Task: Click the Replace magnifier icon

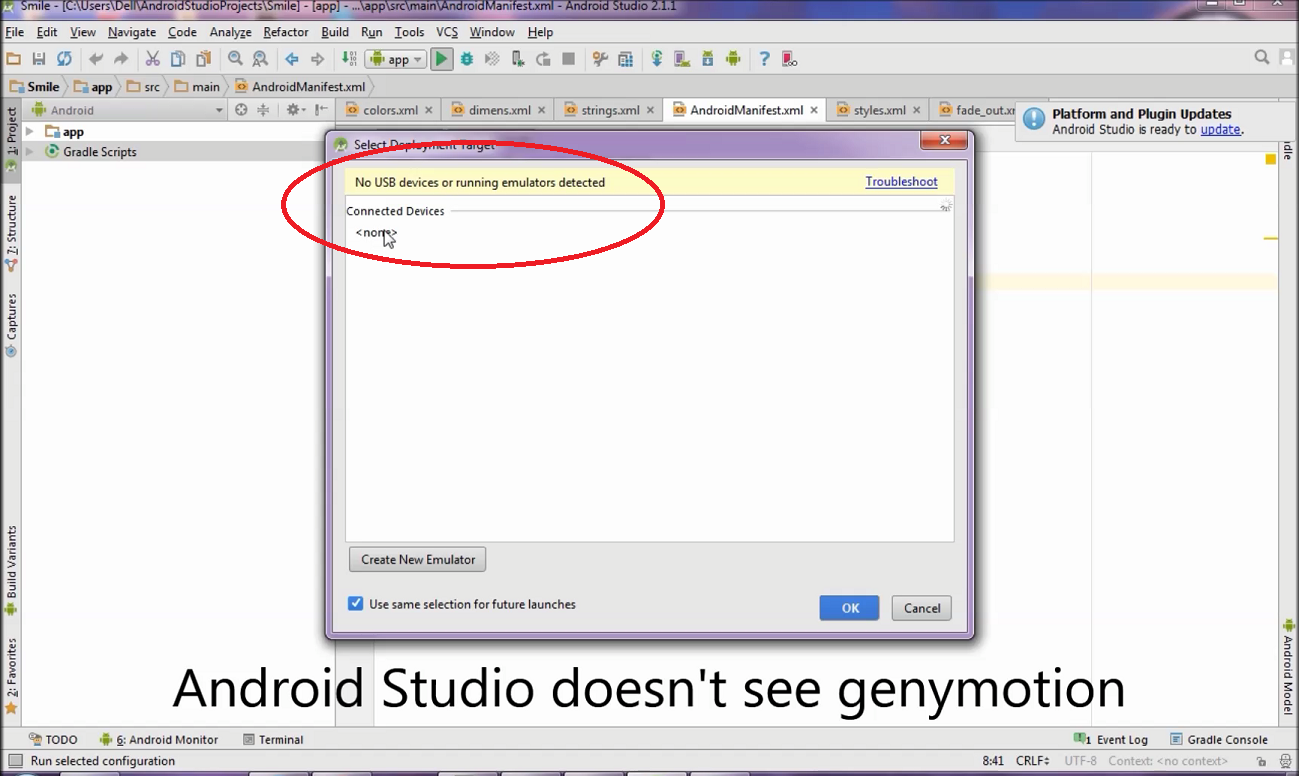Action: pyautogui.click(x=260, y=59)
